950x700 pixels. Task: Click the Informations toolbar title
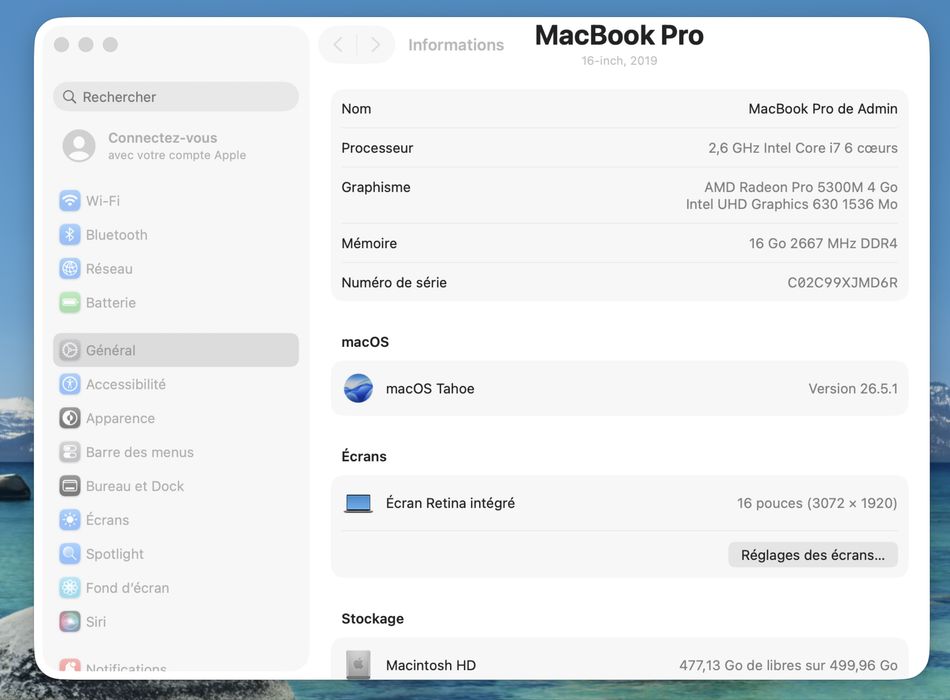pyautogui.click(x=456, y=45)
